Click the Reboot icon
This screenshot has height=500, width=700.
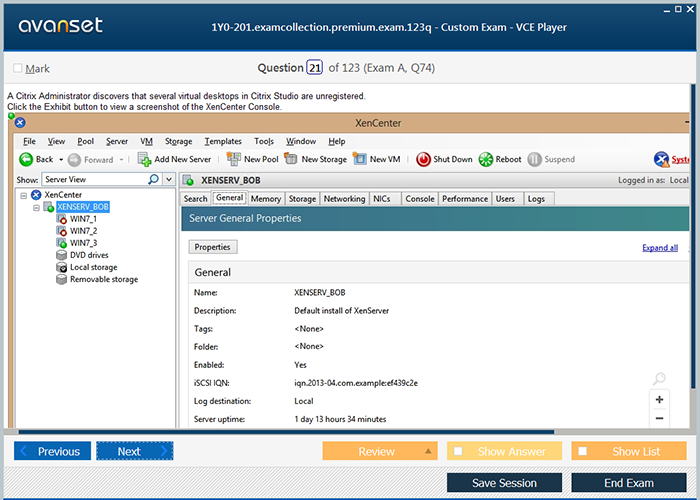(486, 159)
